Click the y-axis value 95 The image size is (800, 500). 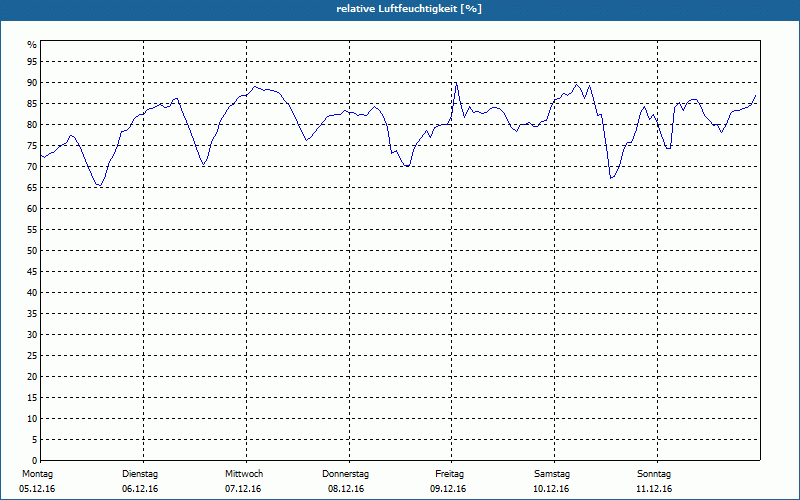[32, 62]
